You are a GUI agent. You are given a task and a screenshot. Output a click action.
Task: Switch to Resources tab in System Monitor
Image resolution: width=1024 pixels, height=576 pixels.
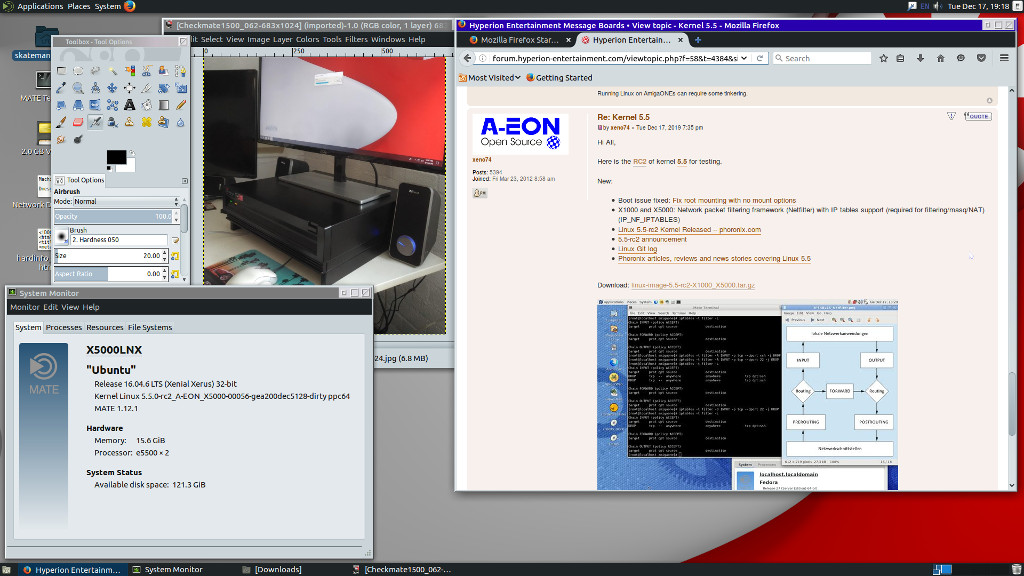coord(104,327)
